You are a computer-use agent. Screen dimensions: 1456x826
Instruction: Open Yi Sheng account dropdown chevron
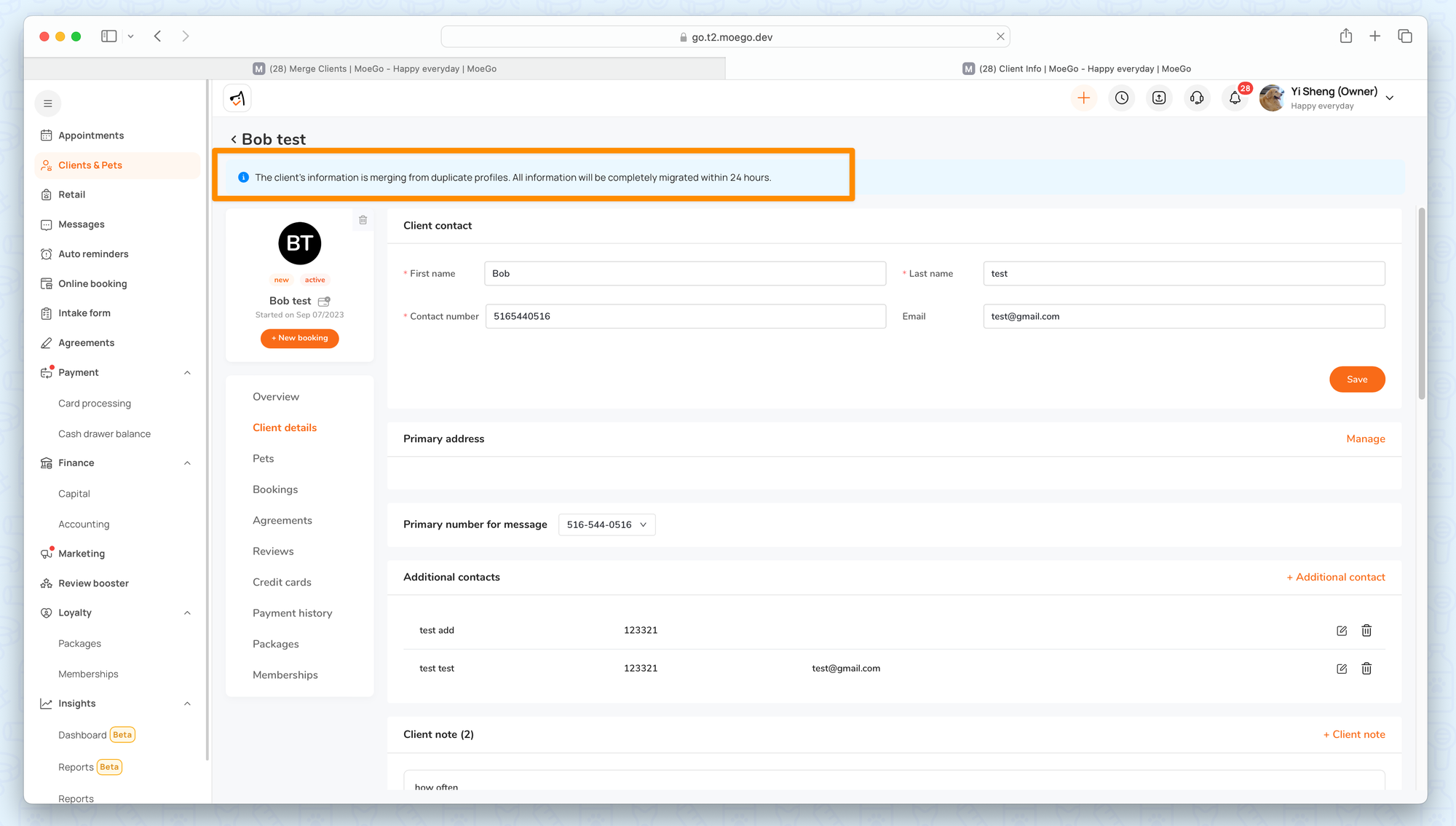(x=1390, y=98)
